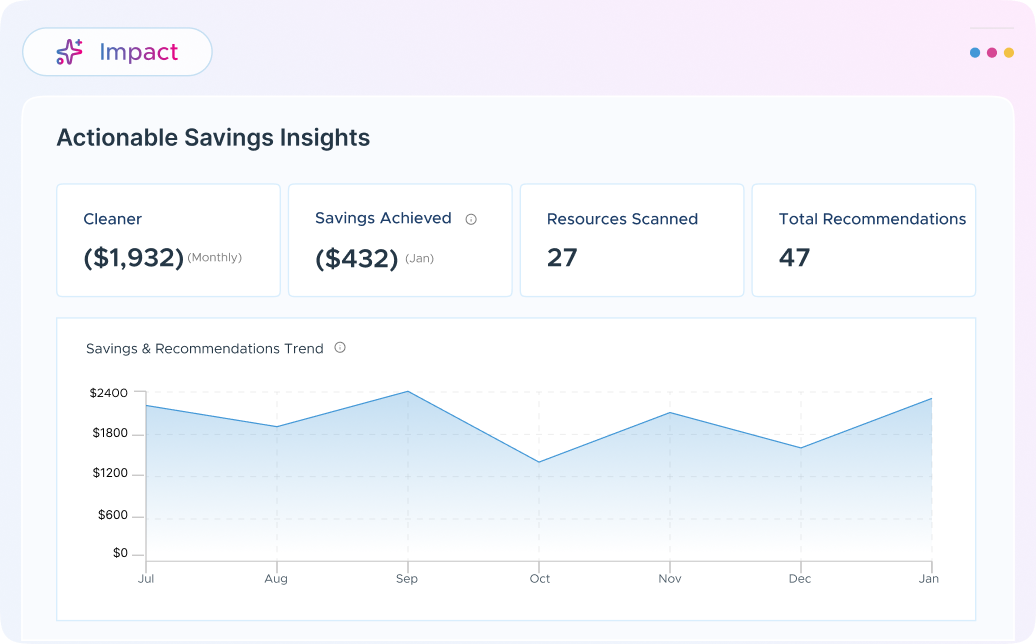Open the Total Recommendations card
Viewport: 1036px width, 644px height.
[863, 240]
